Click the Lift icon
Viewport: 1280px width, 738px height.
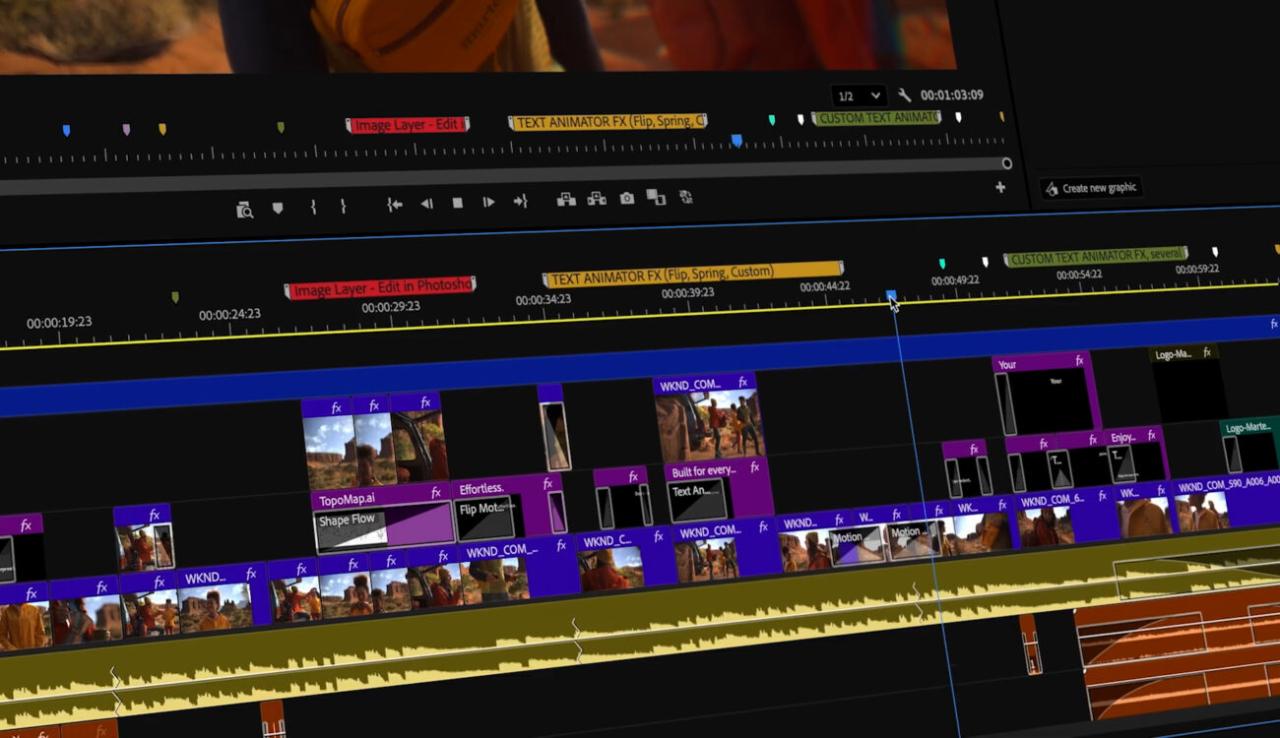click(565, 199)
